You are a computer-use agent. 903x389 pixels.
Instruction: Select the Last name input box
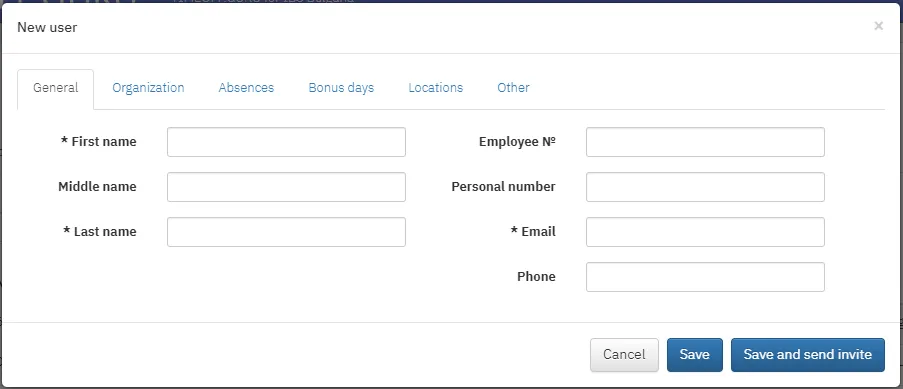tap(286, 232)
